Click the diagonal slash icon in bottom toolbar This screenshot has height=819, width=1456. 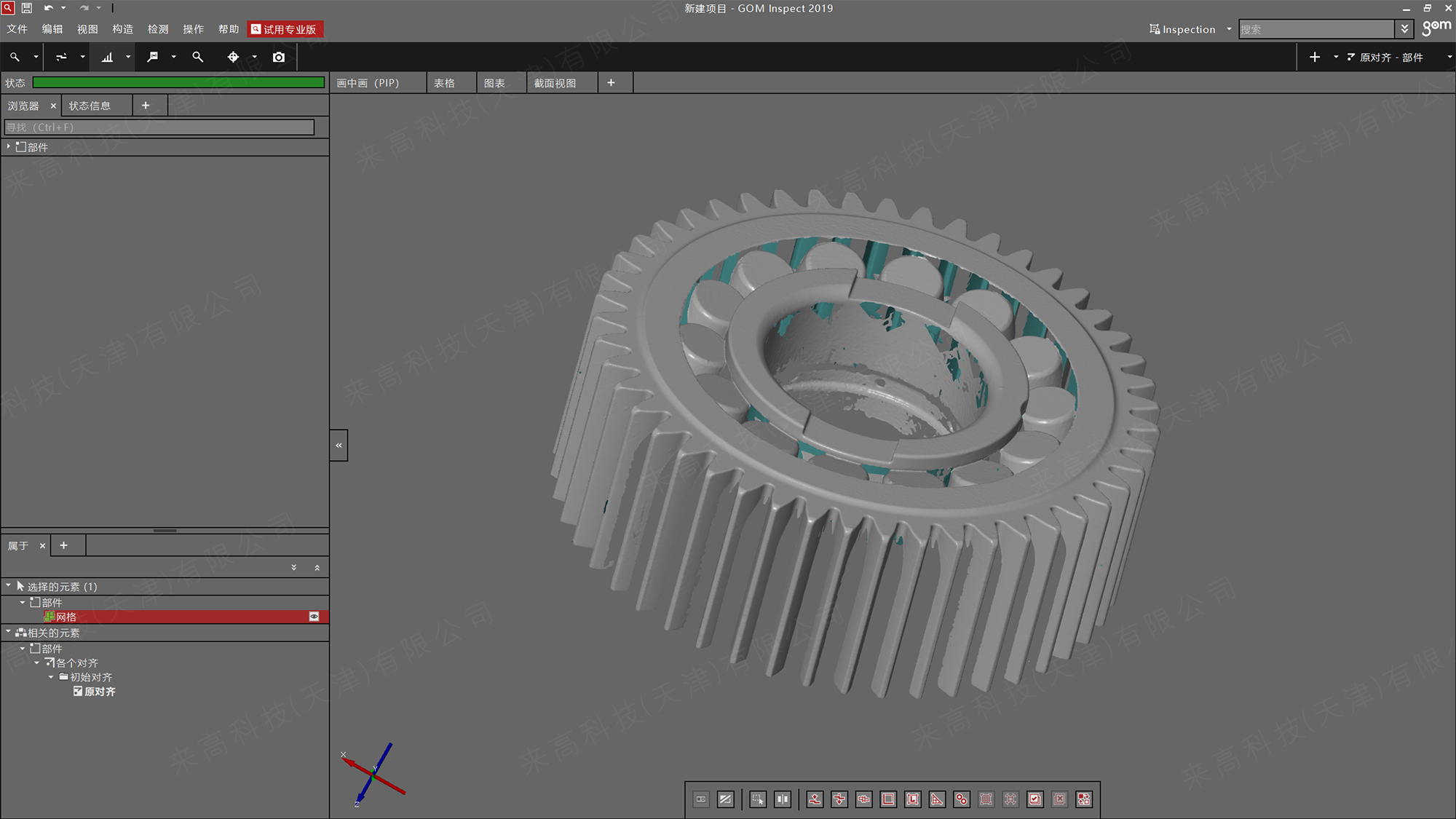725,799
